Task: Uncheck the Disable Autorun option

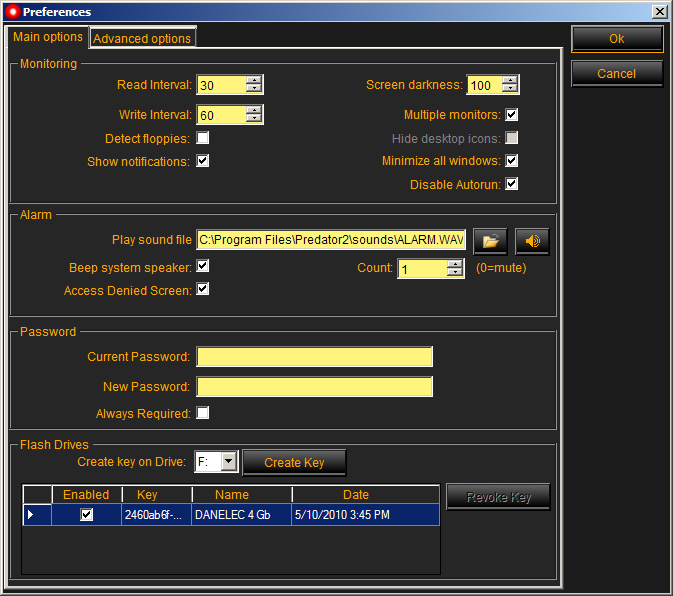Action: pyautogui.click(x=512, y=184)
